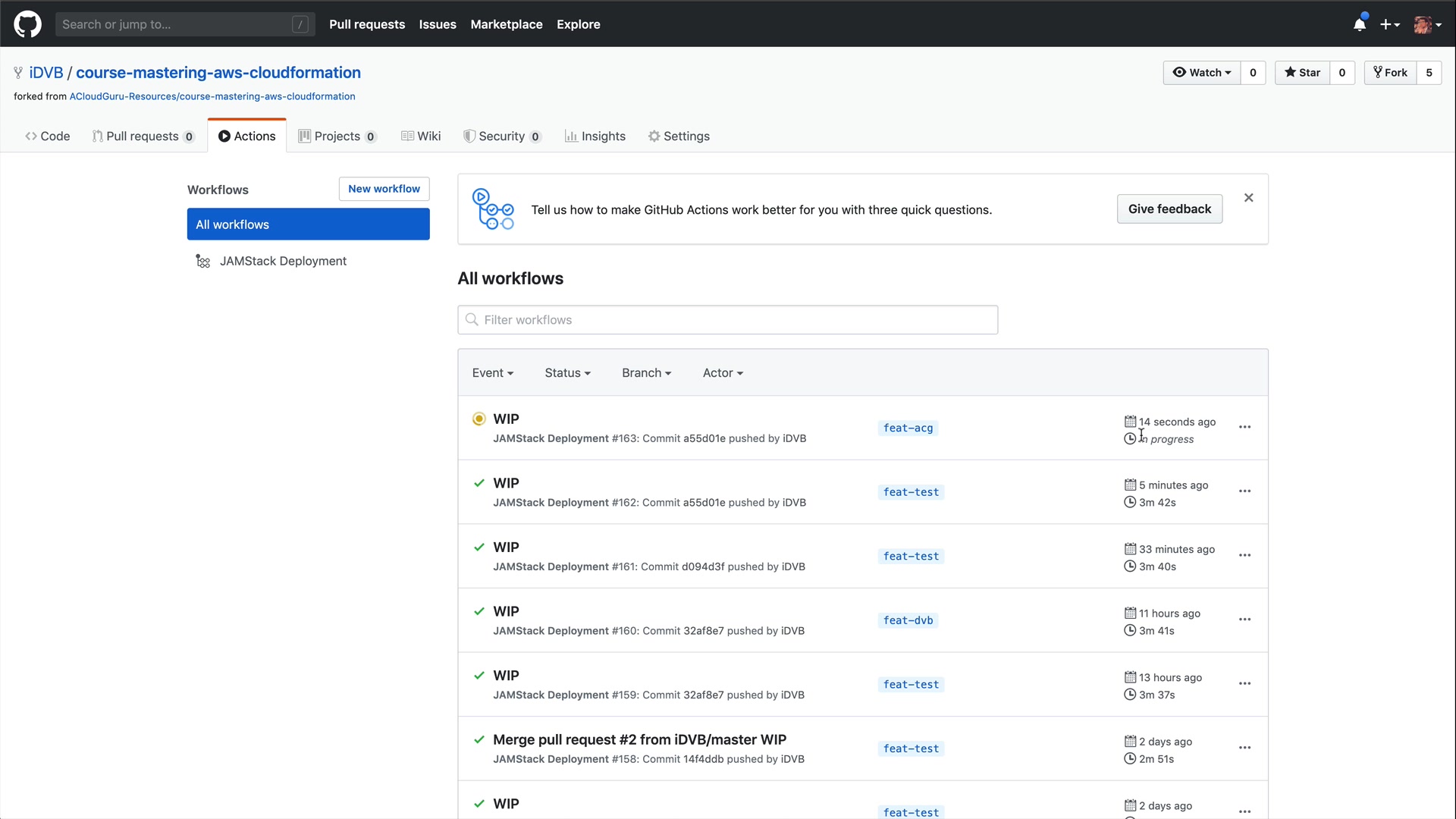Open the three-dots menu for run #163
Screen dimensions: 1456x819
tap(1244, 427)
